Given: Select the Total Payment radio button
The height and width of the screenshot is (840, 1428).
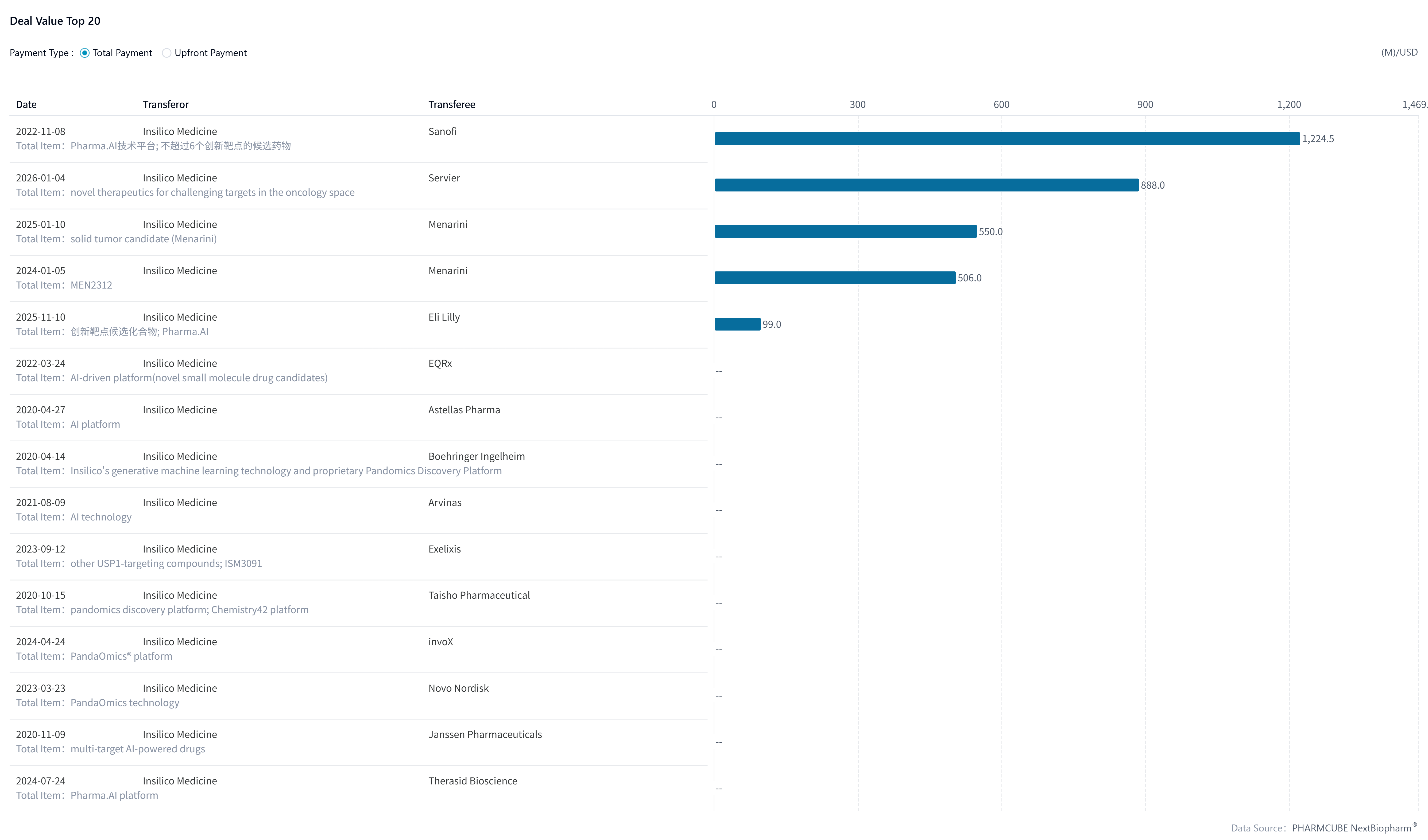Looking at the screenshot, I should pos(84,53).
